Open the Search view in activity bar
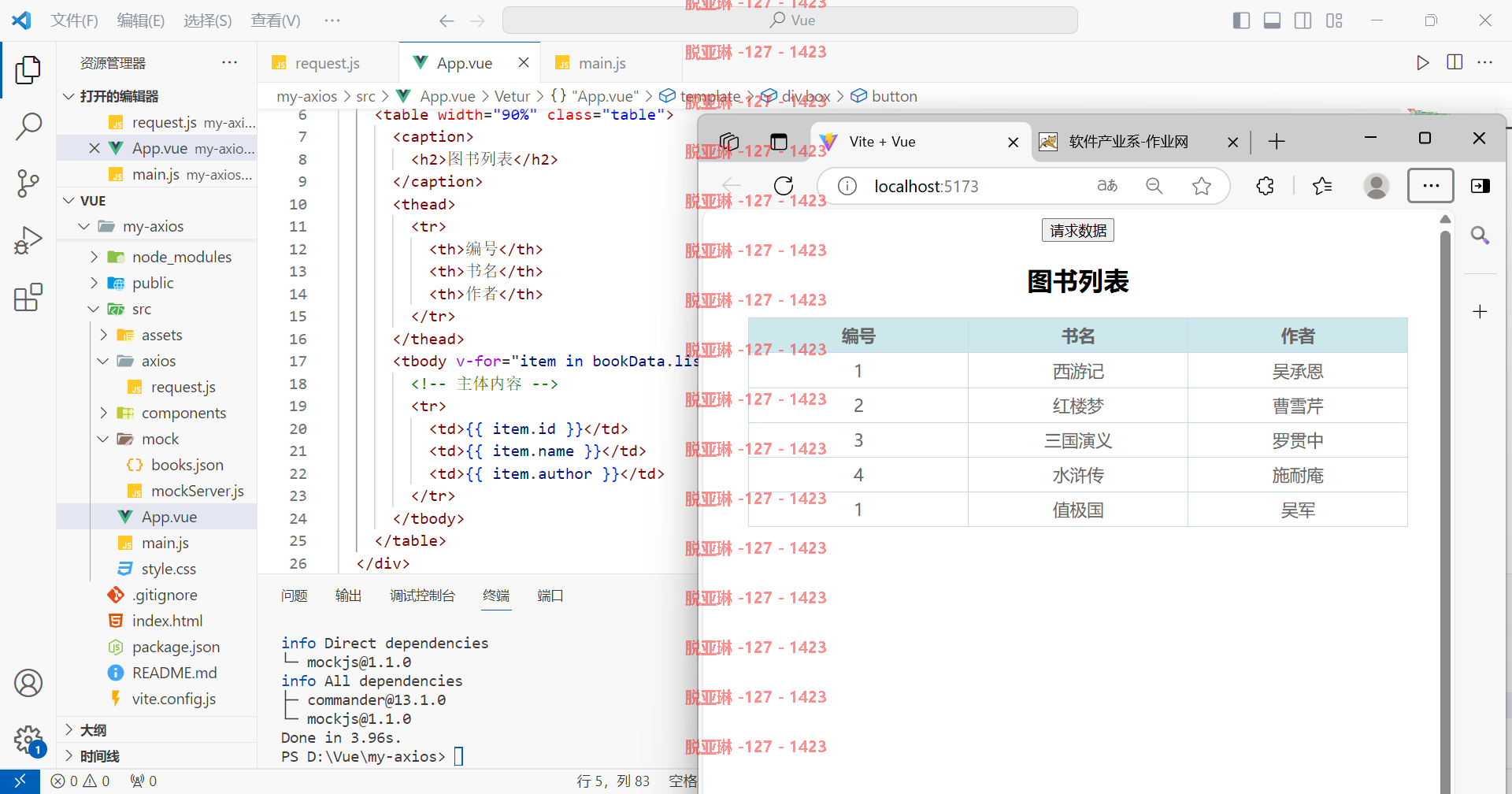The height and width of the screenshot is (794, 1512). coord(28,126)
